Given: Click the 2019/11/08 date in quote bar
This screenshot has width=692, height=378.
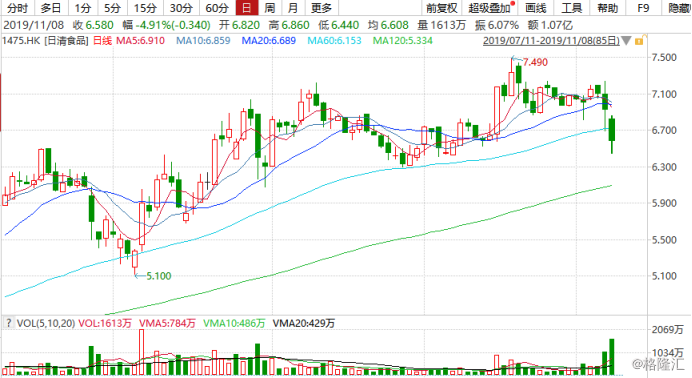Looking at the screenshot, I should pos(34,25).
